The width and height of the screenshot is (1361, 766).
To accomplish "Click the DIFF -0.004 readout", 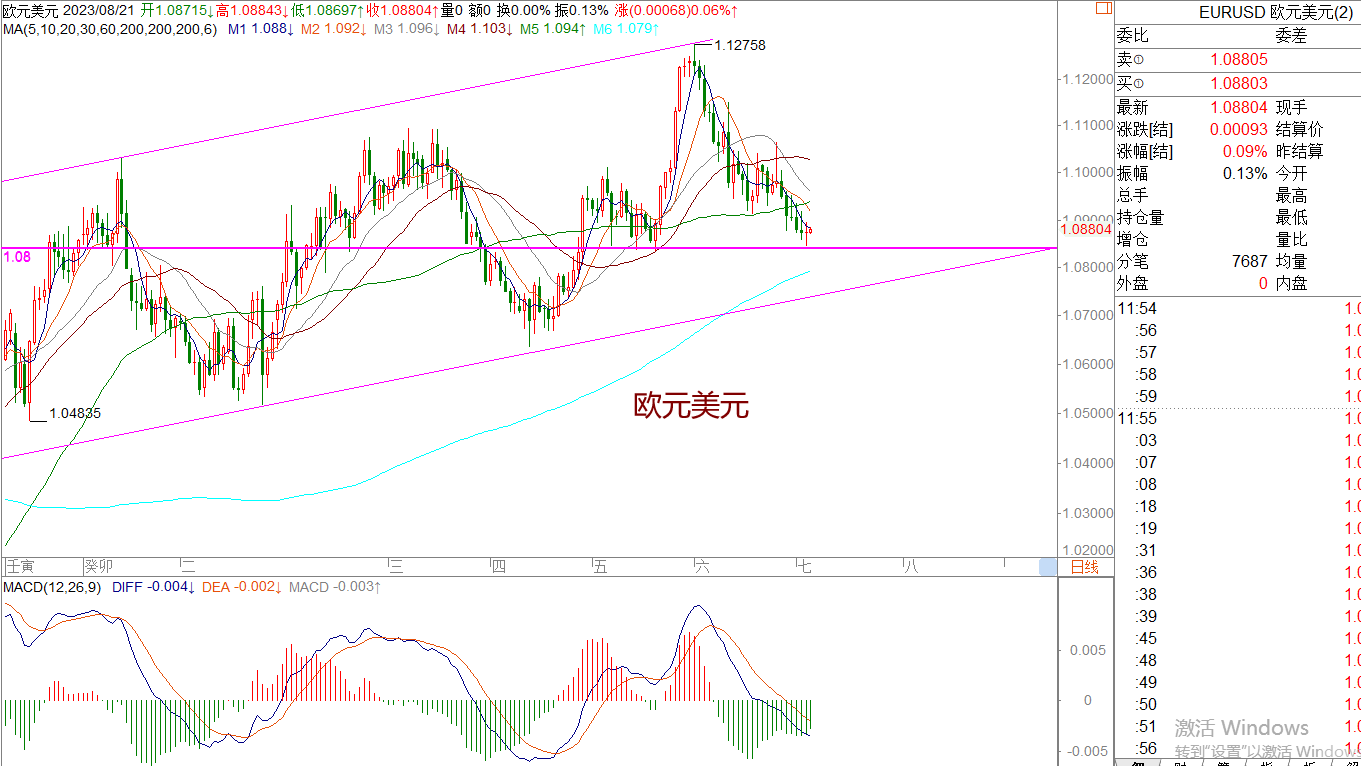I will click(x=153, y=587).
